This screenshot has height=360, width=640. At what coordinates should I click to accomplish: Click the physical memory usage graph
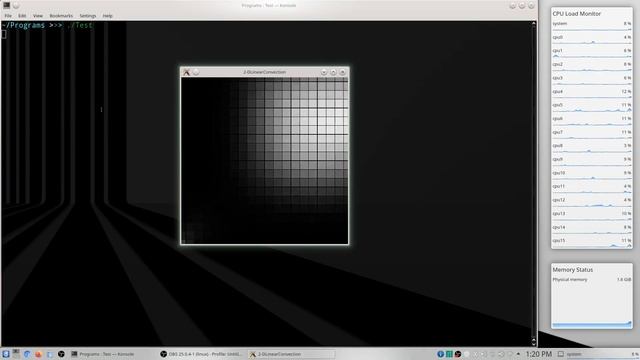click(592, 305)
